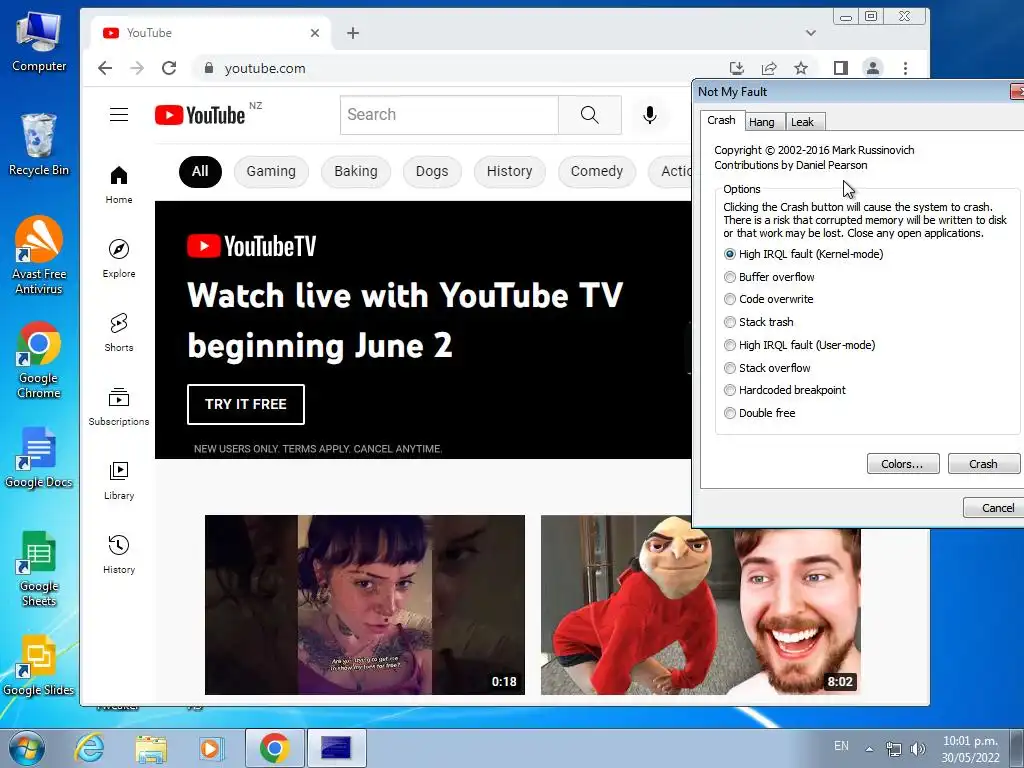Select Google Slides desktop shortcut

(x=39, y=665)
